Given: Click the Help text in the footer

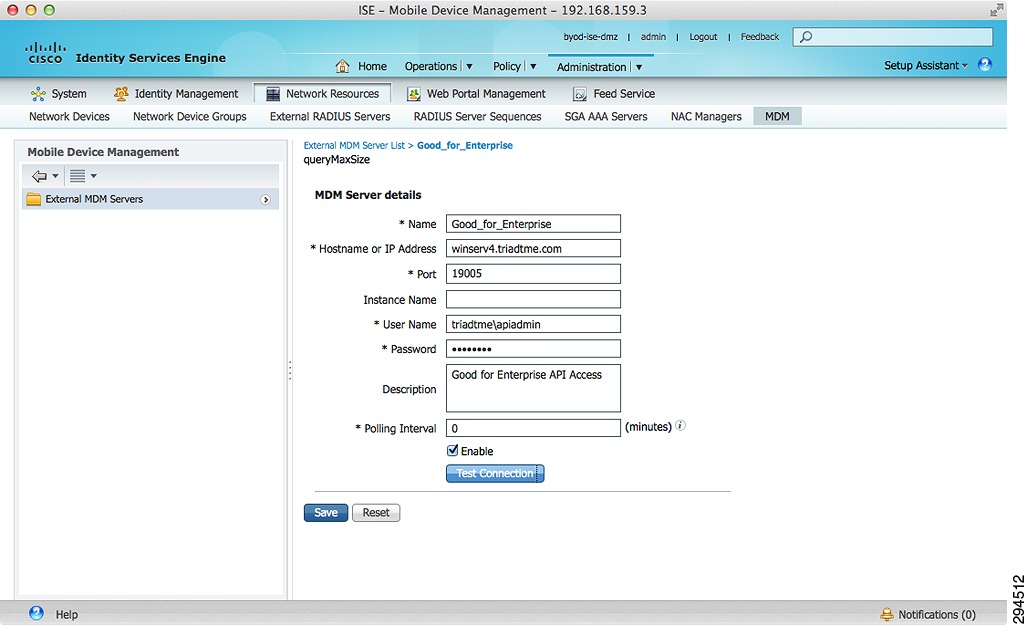Looking at the screenshot, I should pyautogui.click(x=67, y=615).
